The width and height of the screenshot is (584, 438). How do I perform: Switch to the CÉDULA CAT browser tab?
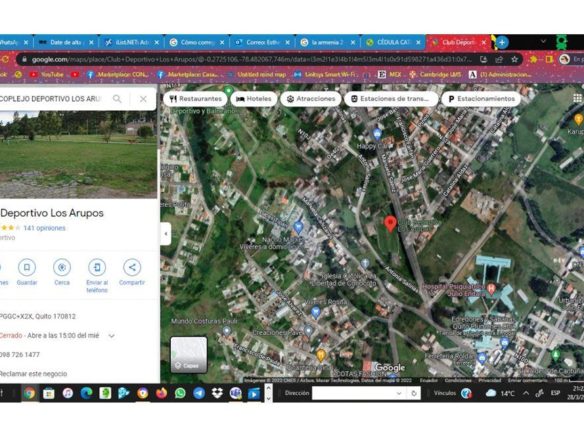tap(393, 42)
